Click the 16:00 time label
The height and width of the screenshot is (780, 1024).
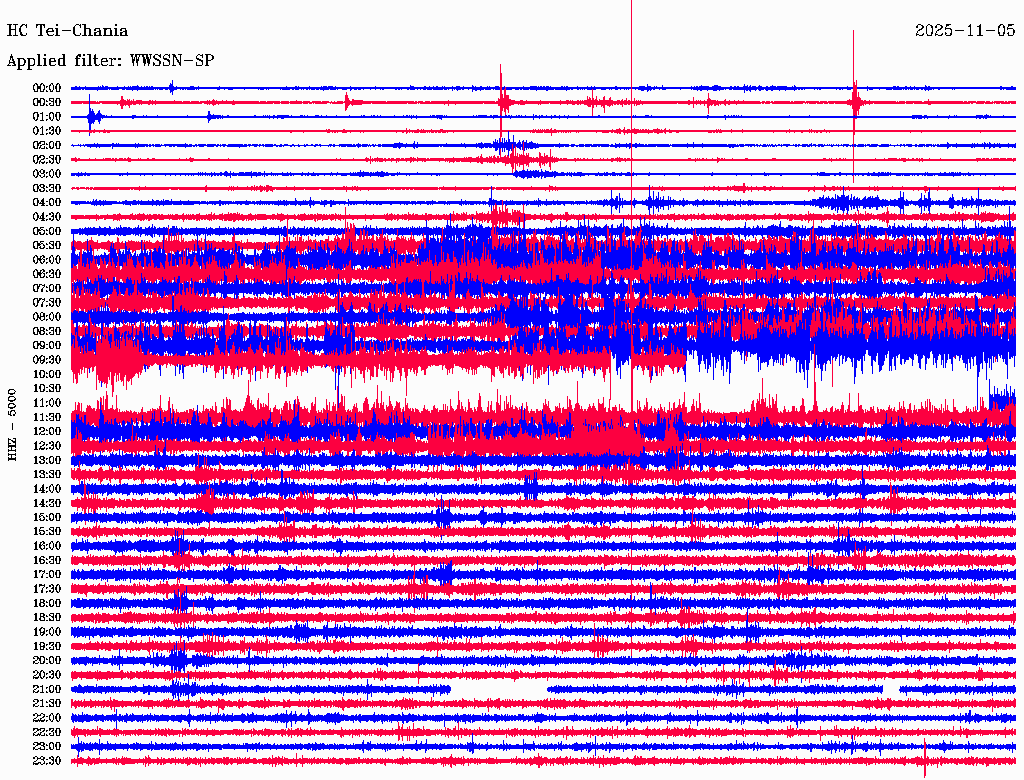click(x=47, y=546)
